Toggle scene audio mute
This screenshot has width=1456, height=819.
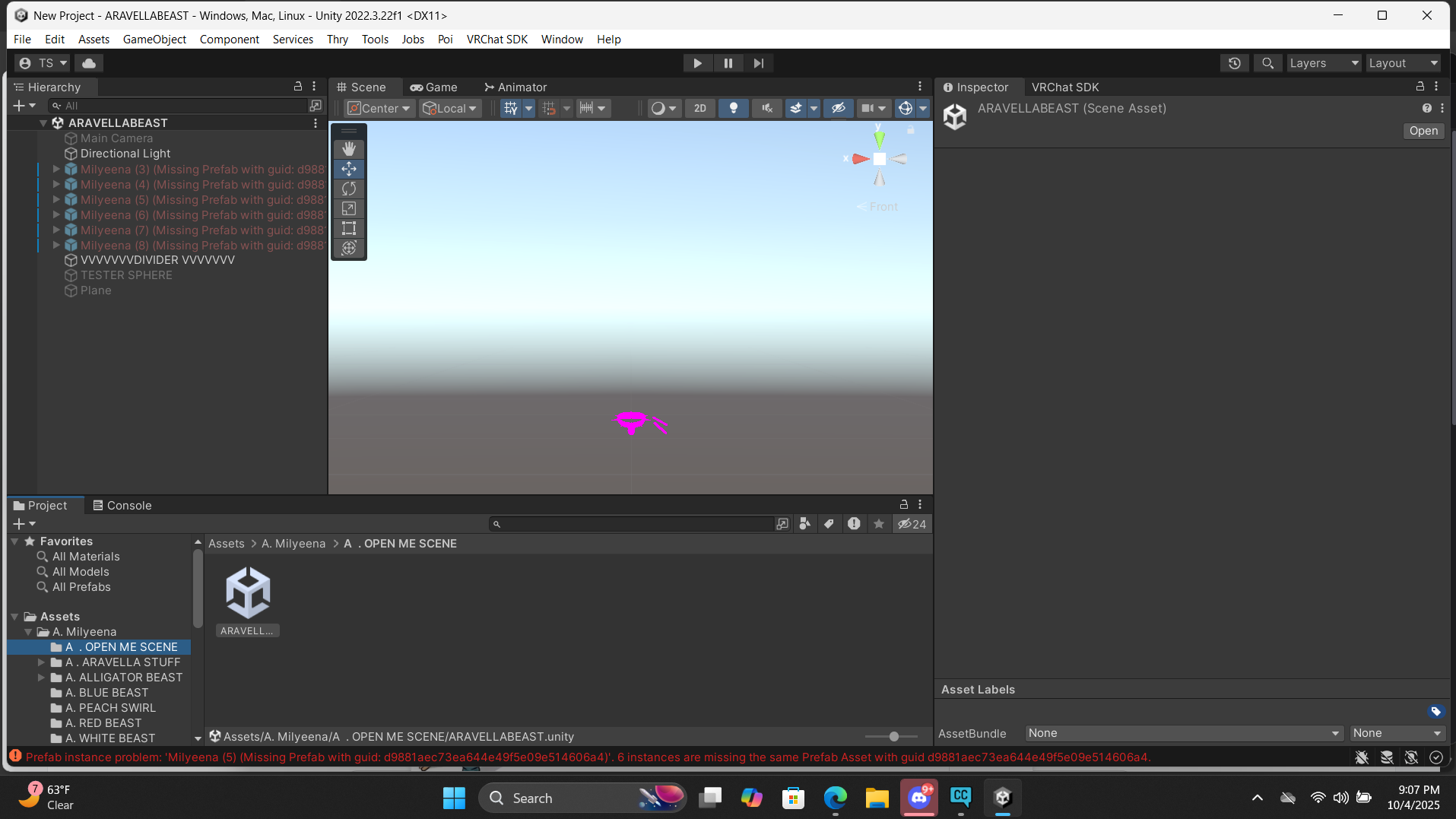767,108
